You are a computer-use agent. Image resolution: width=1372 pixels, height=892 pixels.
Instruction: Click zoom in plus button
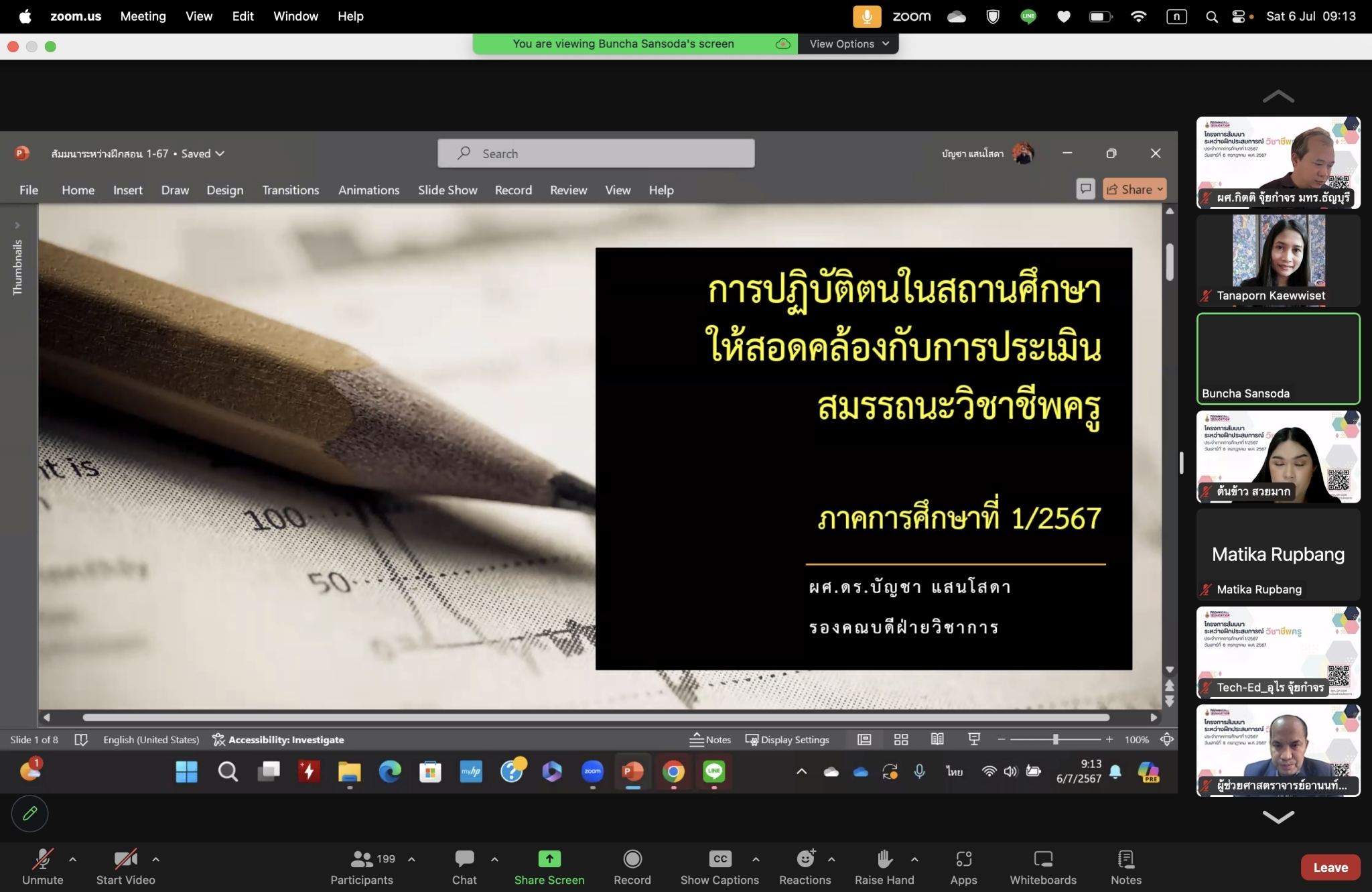point(1109,739)
